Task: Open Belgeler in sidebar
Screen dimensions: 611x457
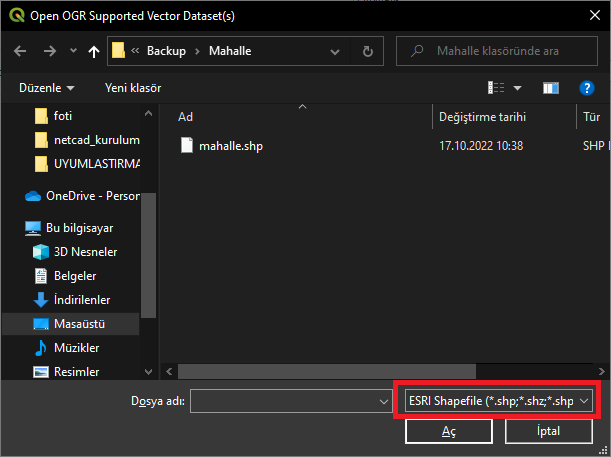Action: pos(65,276)
